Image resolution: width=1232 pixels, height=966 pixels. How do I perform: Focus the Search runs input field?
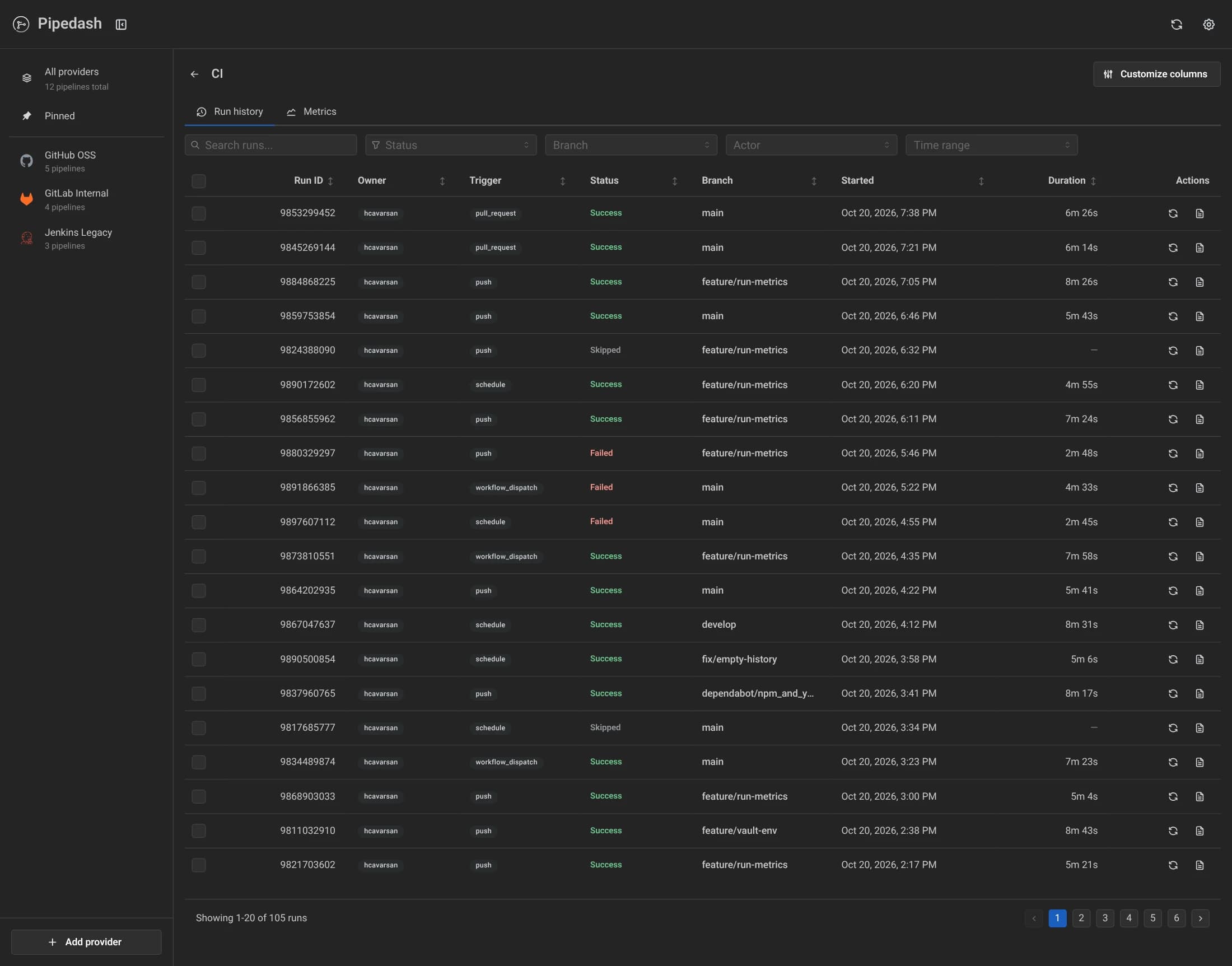coord(270,146)
